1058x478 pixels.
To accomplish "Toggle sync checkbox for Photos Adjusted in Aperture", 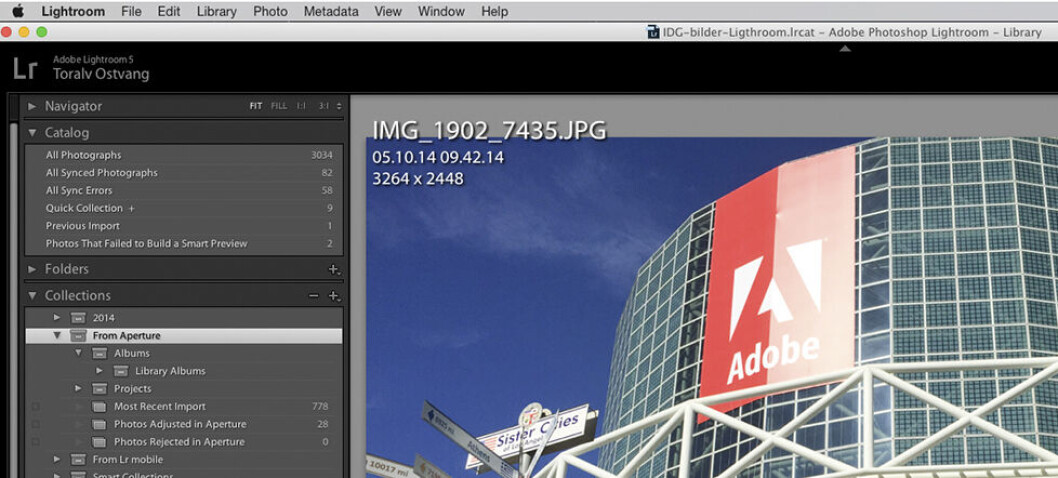I will (x=36, y=424).
